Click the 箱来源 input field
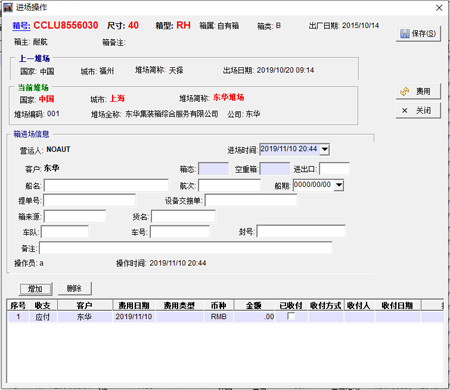 [x=75, y=216]
